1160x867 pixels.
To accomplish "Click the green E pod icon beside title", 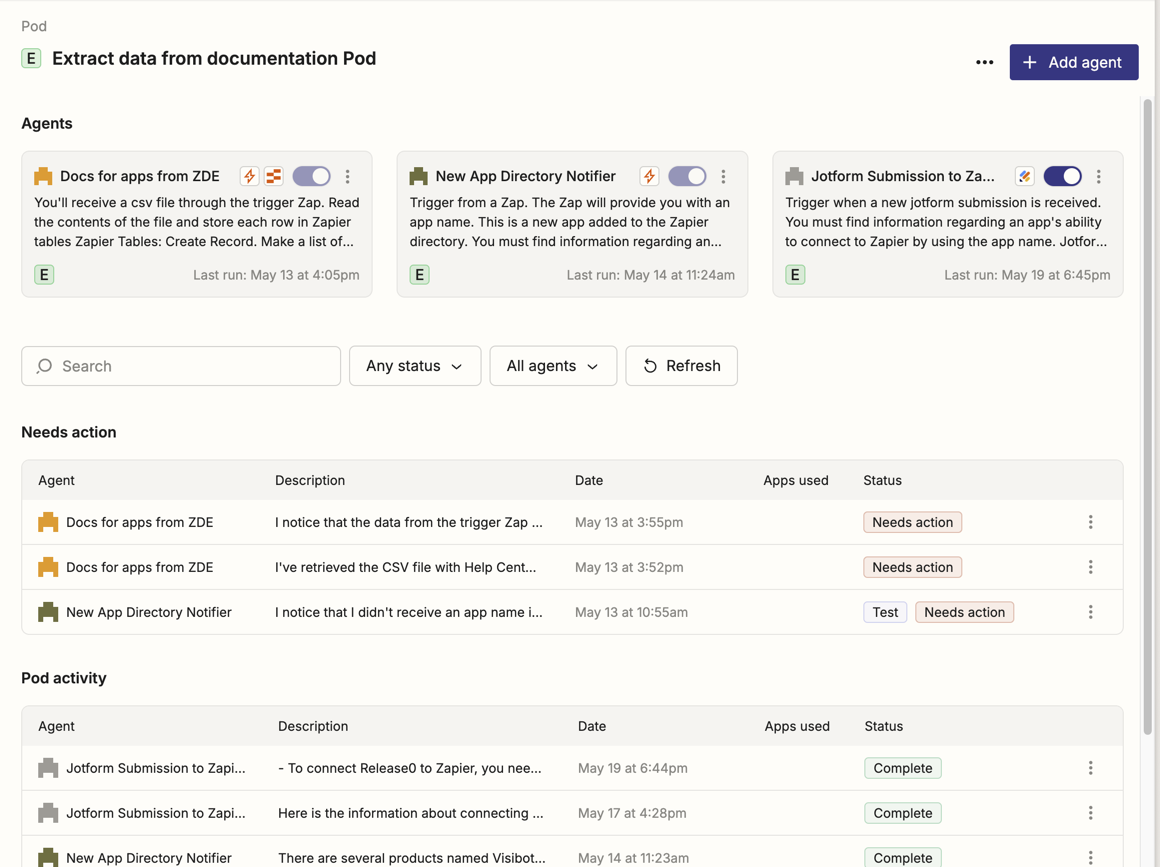I will [31, 58].
